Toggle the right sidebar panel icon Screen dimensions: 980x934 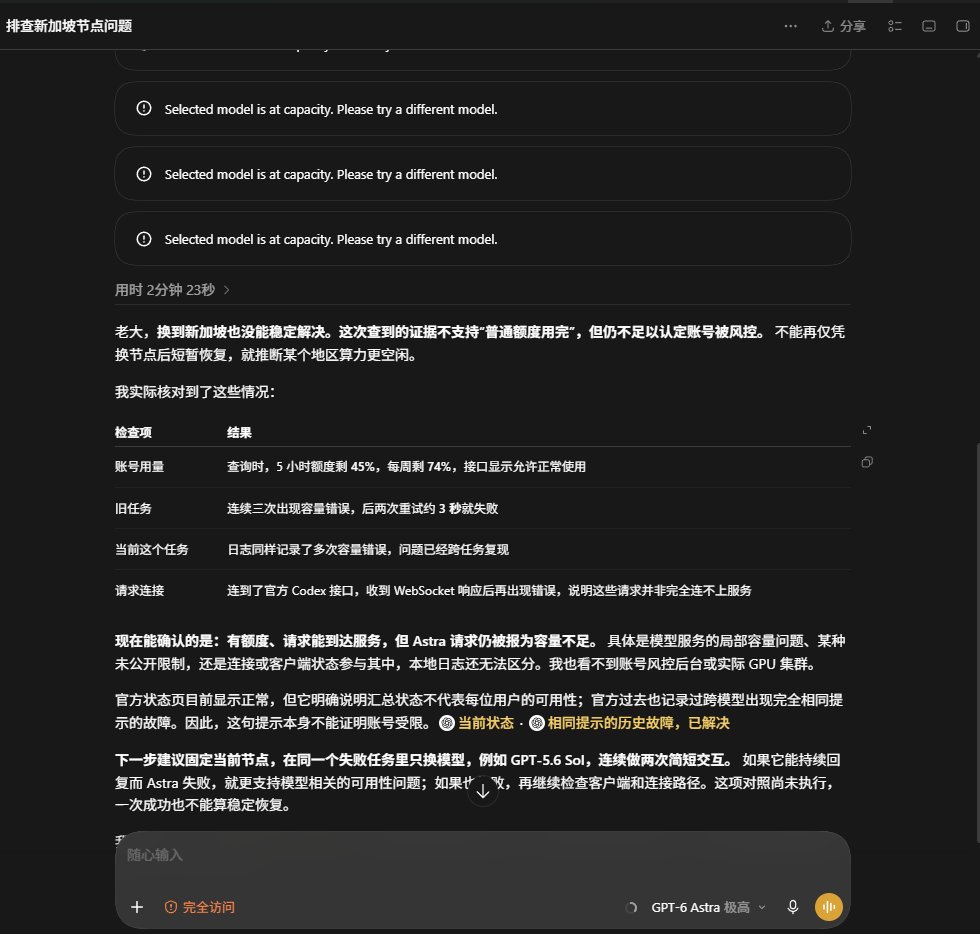click(962, 26)
